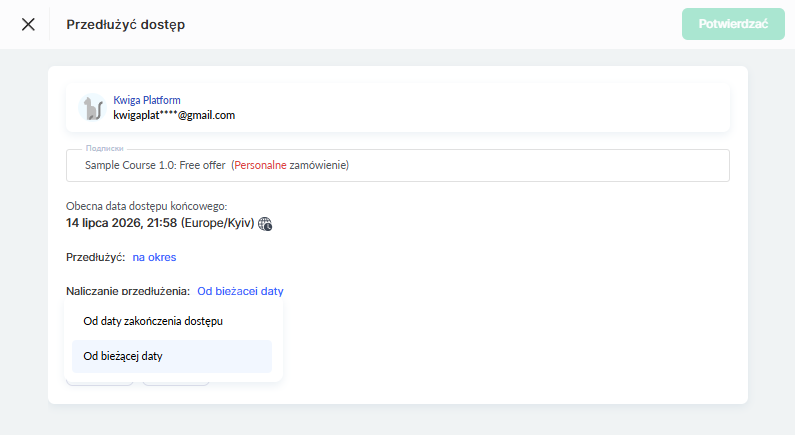Click the 'Obecna data dostępu końcowego' label
This screenshot has height=435, width=795.
coord(147,206)
